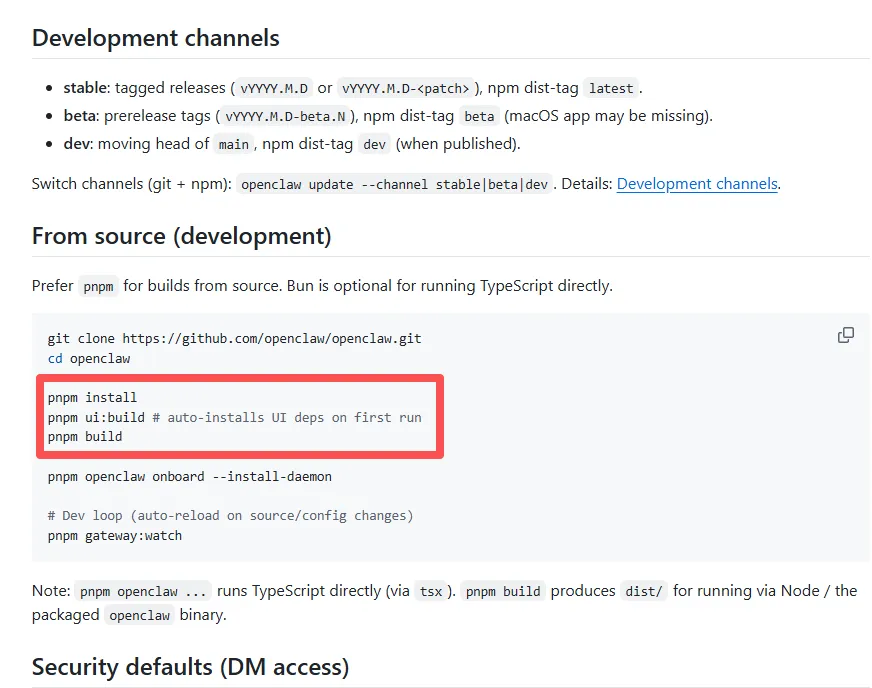Click the pnpm openclaw onboard command
Screen dimensions: 872x688
pyautogui.click(x=189, y=476)
